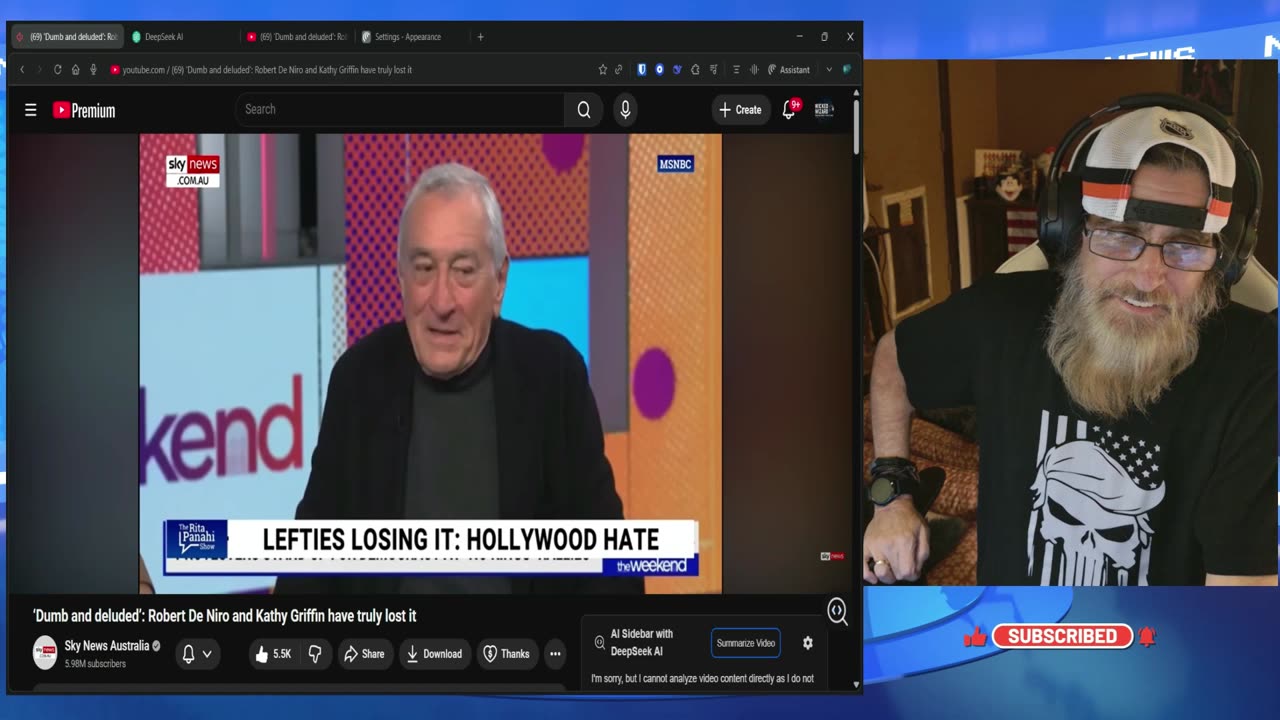
Task: Select the first '(69) Dumb and deluded' tab
Action: [x=66, y=37]
